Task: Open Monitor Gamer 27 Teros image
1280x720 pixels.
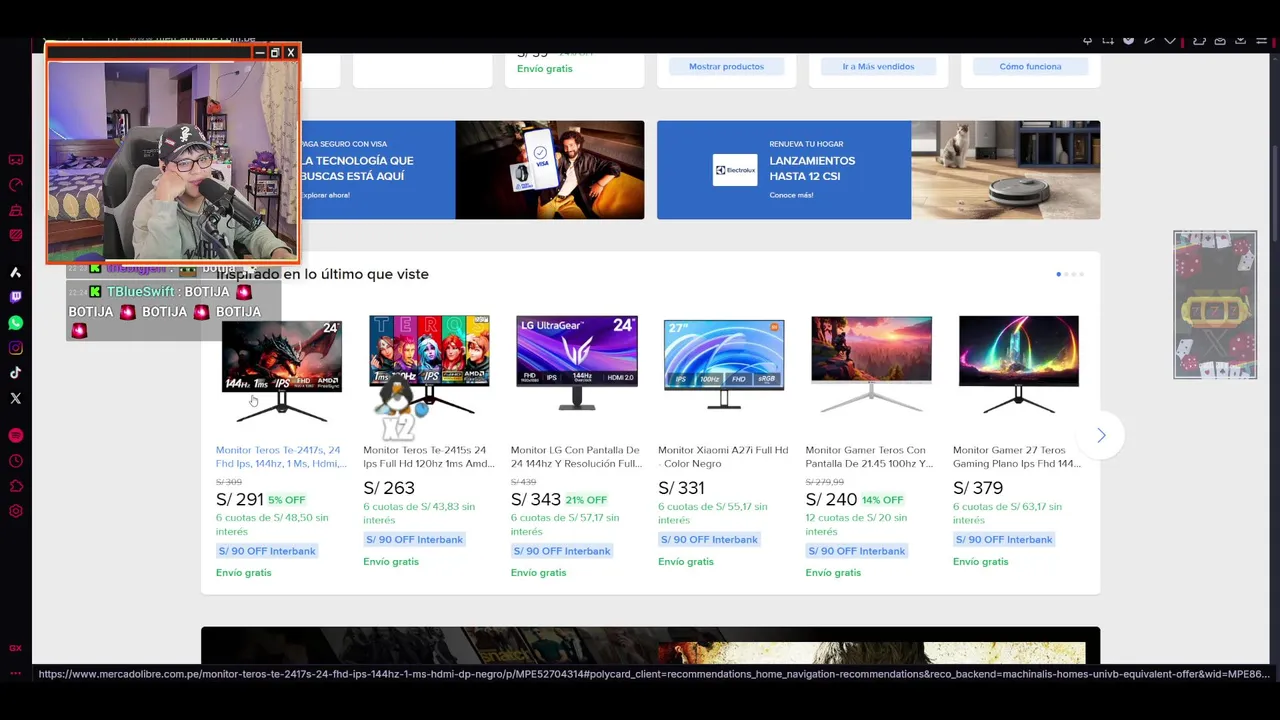Action: point(1019,364)
